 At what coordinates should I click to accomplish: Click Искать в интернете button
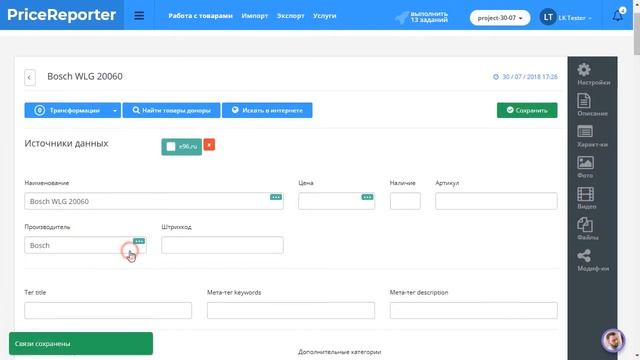pos(267,110)
